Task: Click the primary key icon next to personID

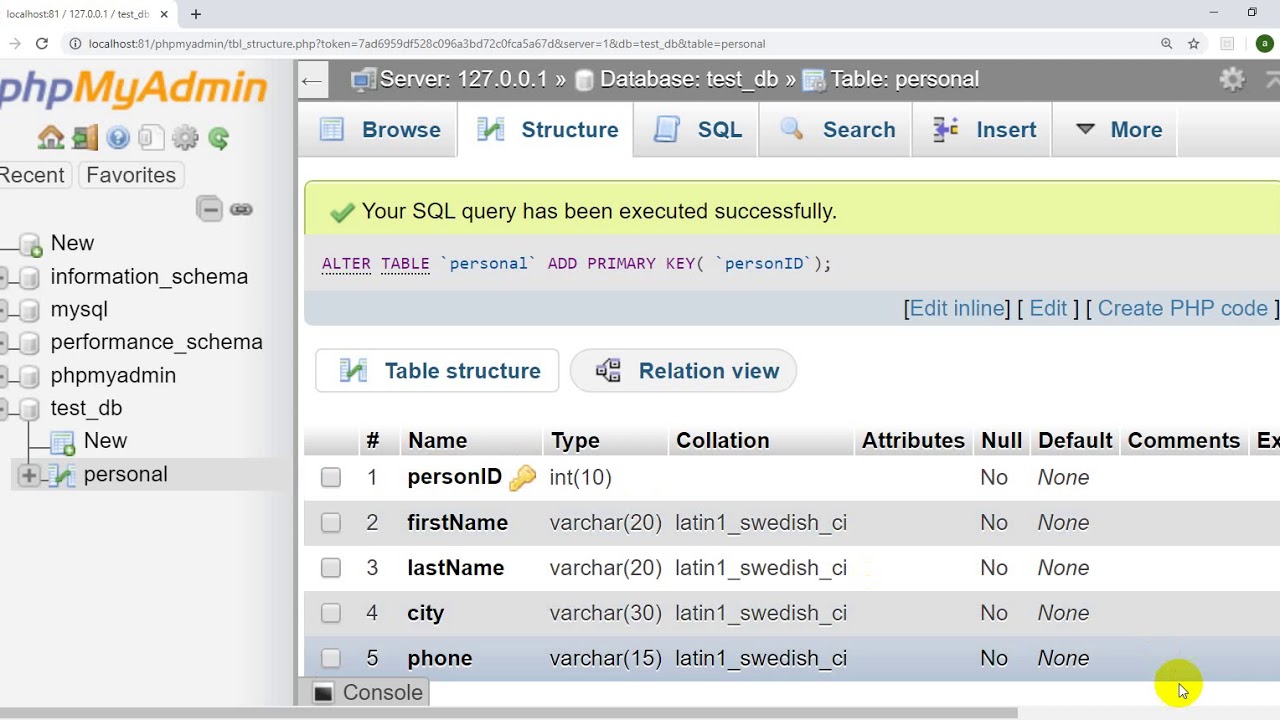Action: (x=522, y=478)
